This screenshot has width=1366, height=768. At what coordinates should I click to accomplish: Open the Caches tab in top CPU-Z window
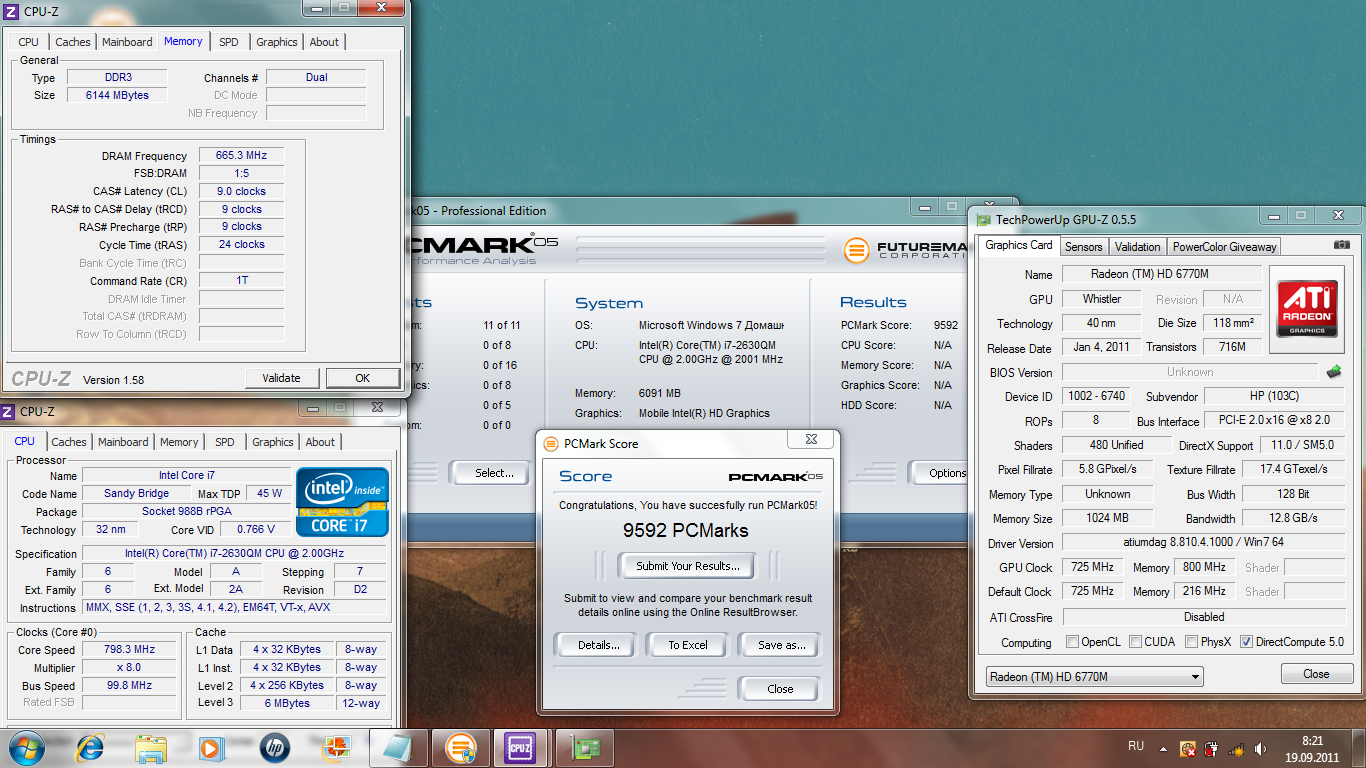[x=73, y=42]
